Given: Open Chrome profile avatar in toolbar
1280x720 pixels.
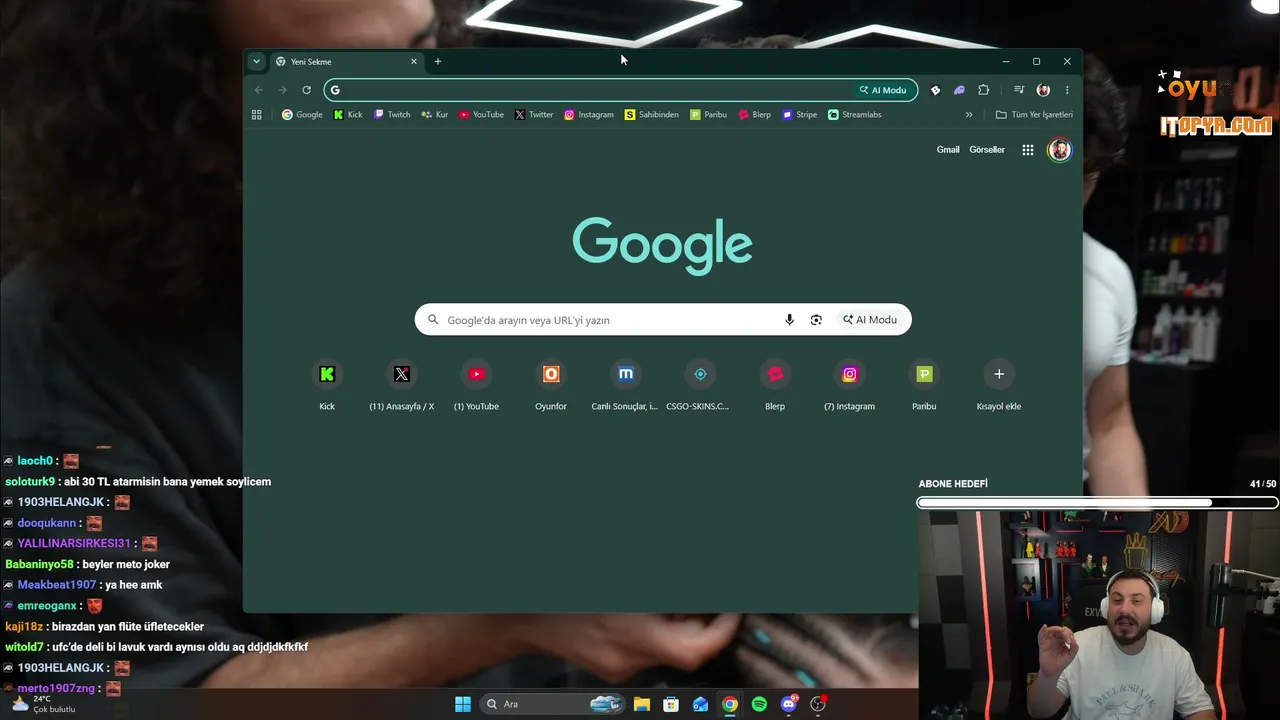Looking at the screenshot, I should point(1043,90).
